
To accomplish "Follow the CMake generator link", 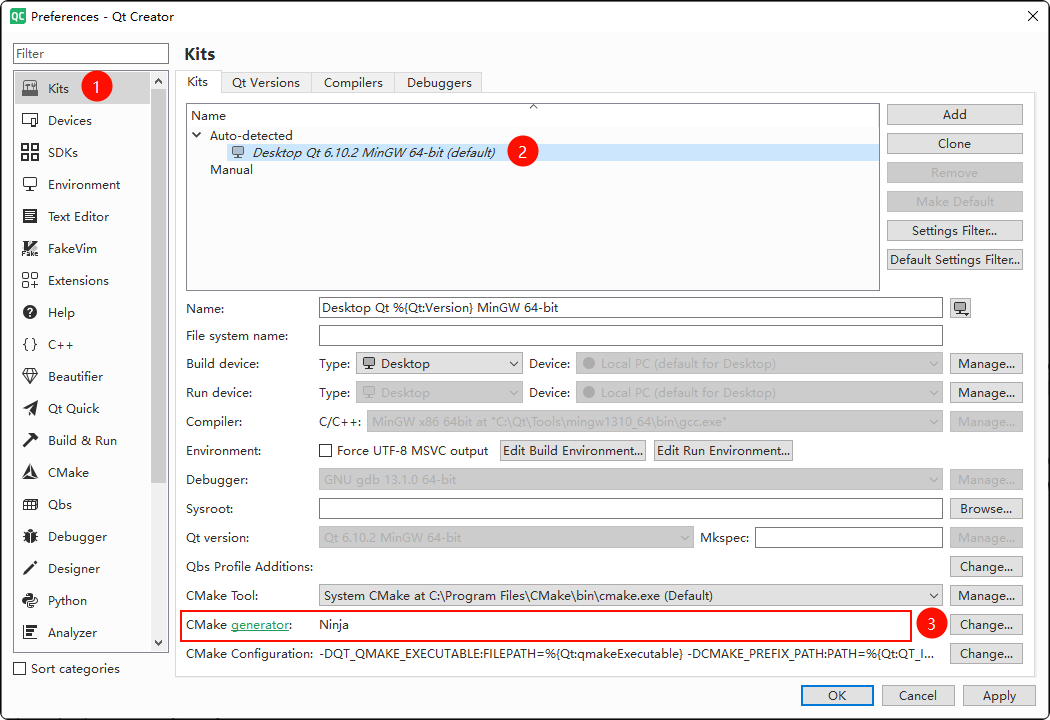I will [260, 625].
